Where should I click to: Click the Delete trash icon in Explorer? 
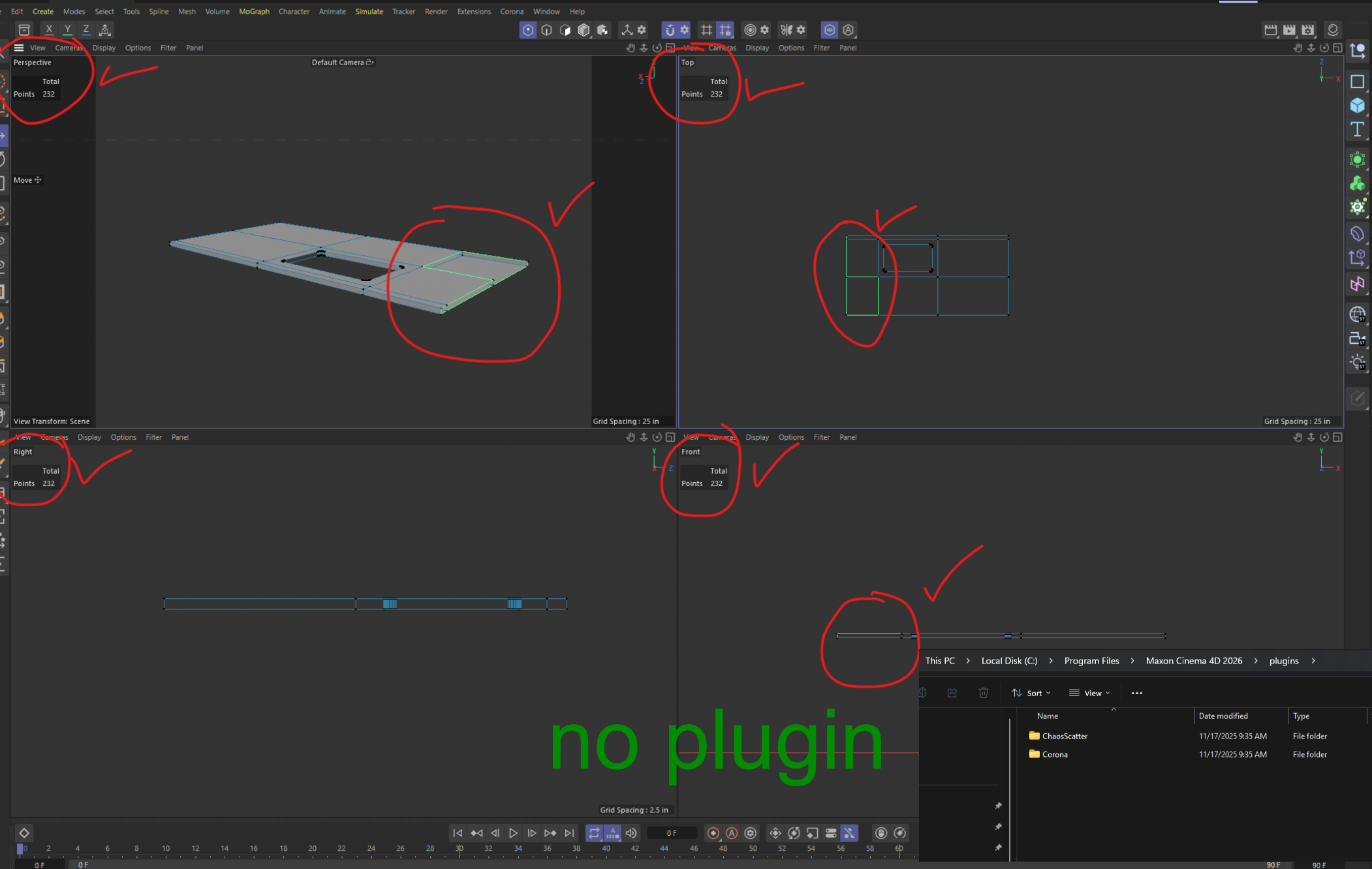984,693
